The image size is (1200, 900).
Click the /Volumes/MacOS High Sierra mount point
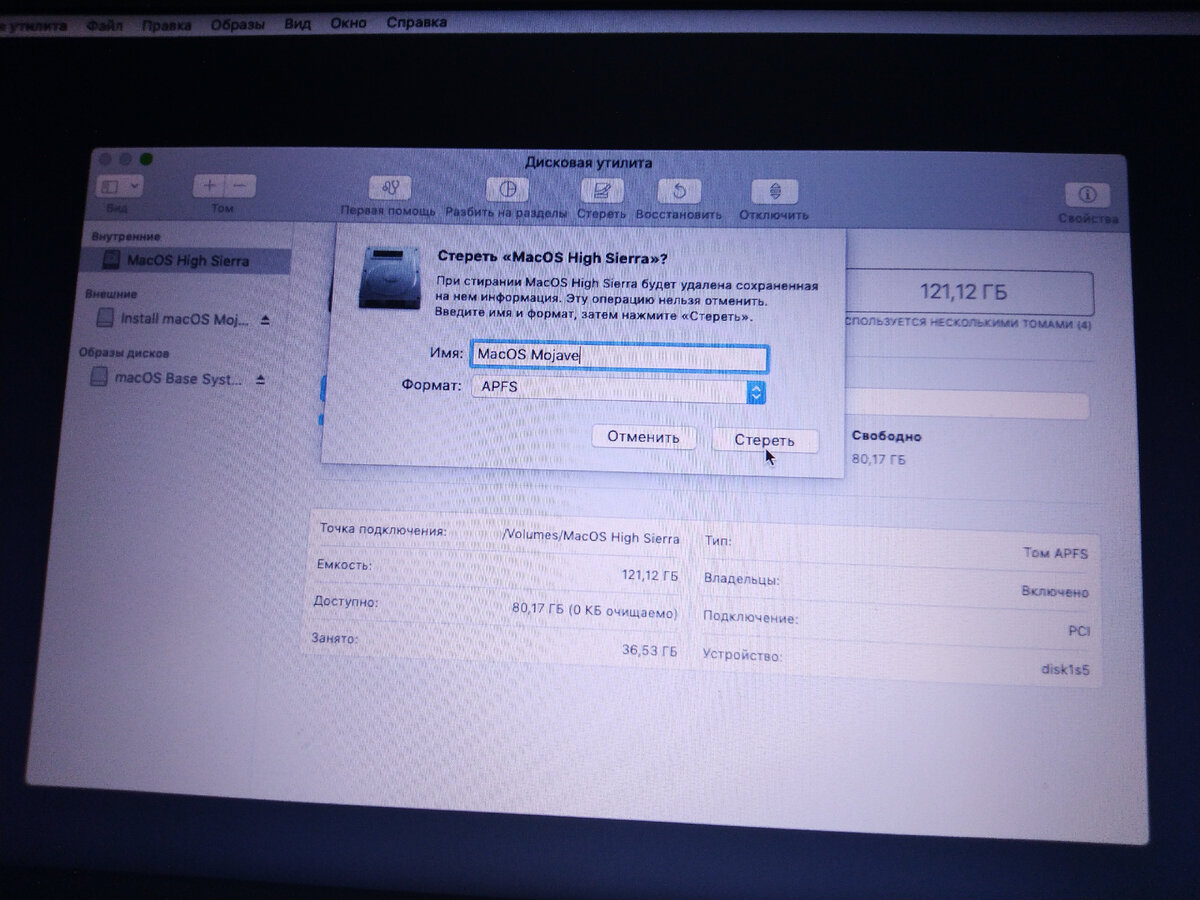pyautogui.click(x=591, y=537)
